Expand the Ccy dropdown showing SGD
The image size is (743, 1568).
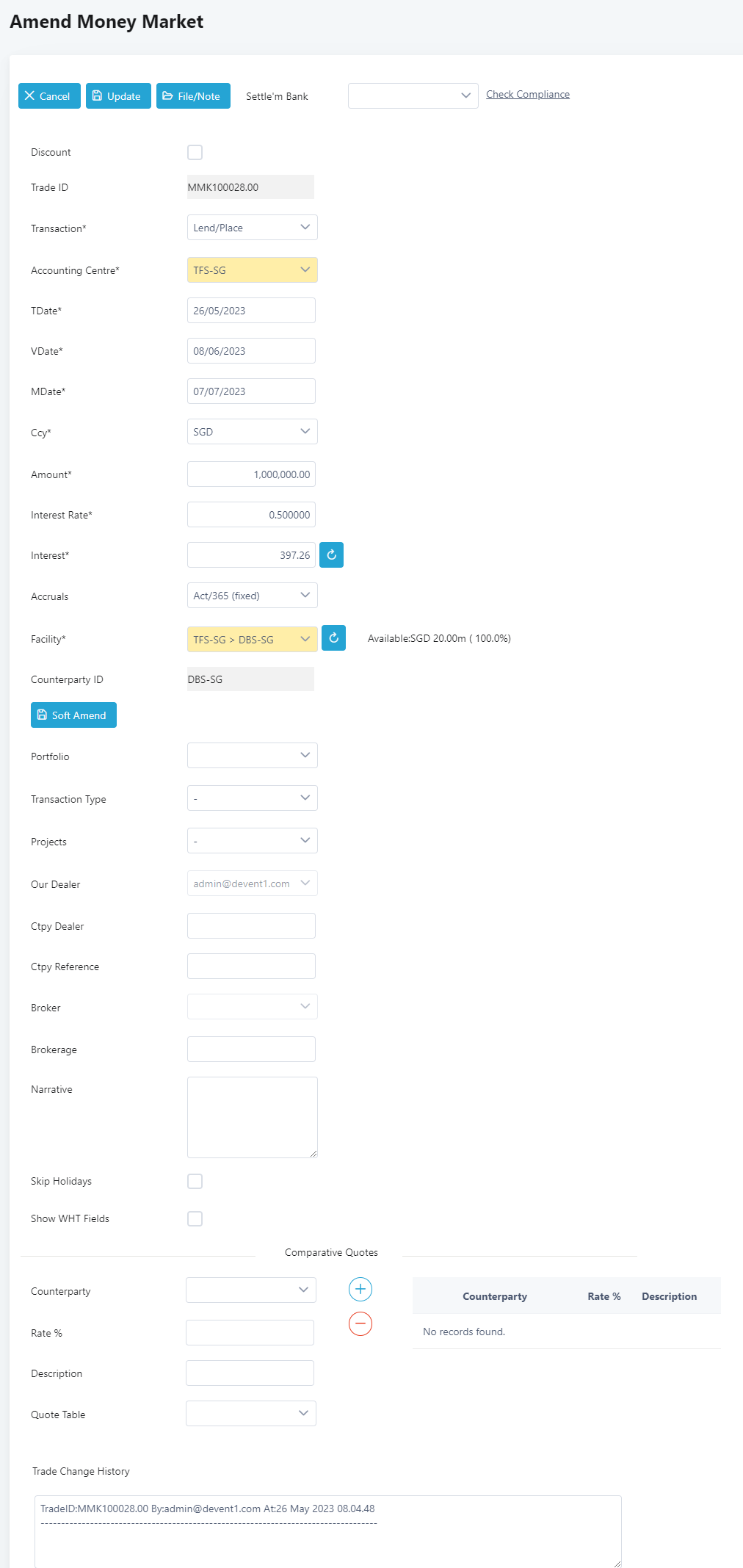252,432
